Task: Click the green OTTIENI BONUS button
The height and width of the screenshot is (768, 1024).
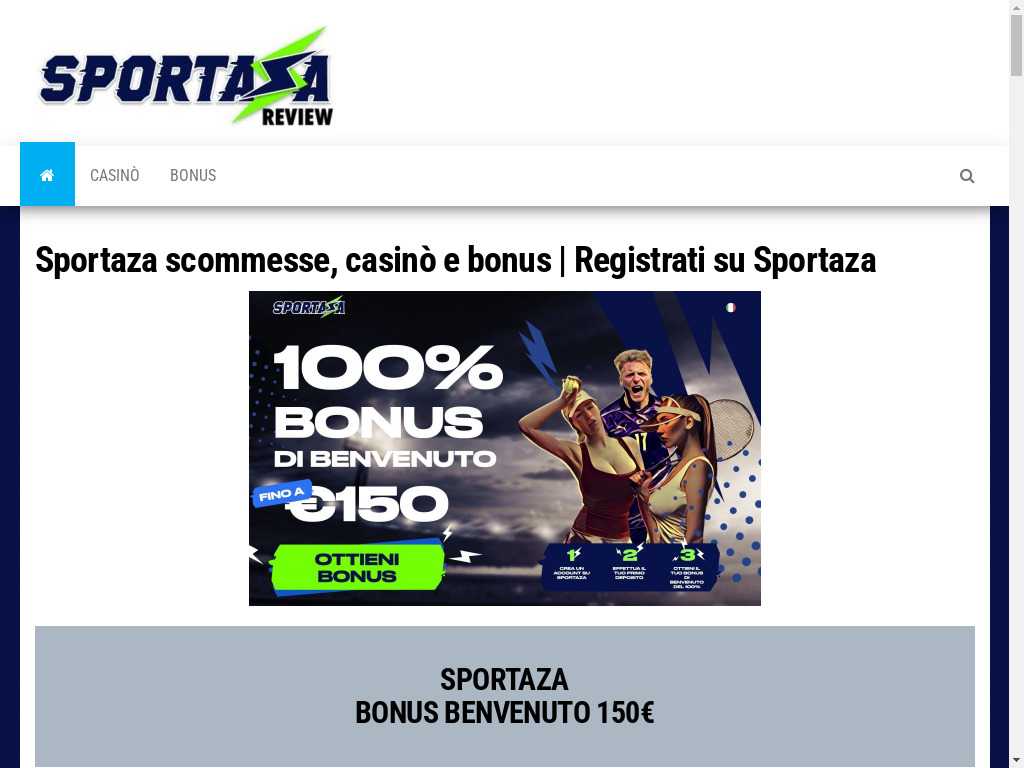Action: [x=357, y=568]
